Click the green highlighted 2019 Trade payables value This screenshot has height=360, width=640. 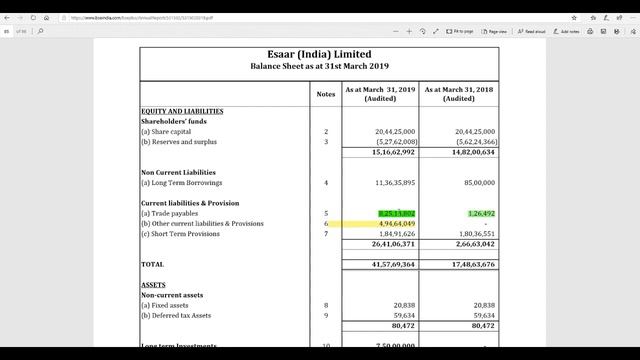click(x=397, y=213)
